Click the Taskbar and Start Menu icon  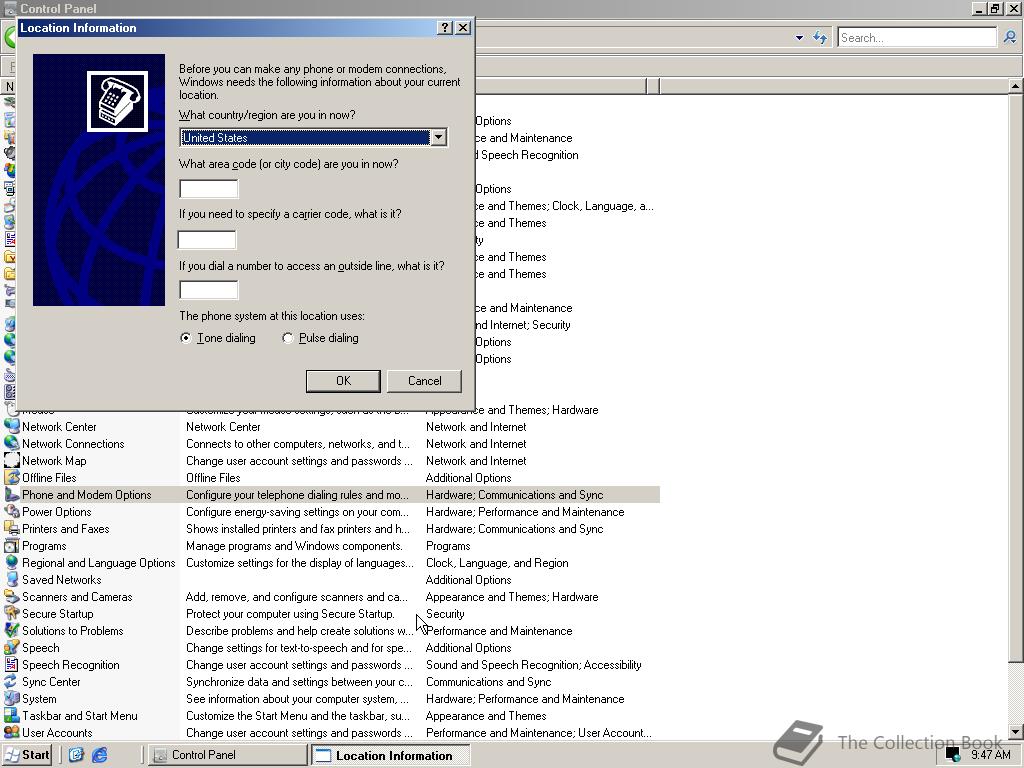(11, 715)
